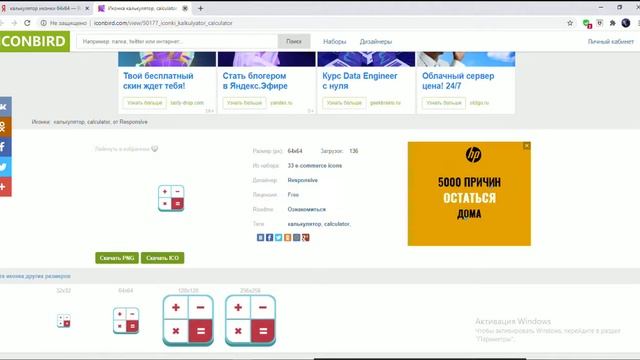
Task: Switch to the Yandex search tab
Action: [x=45, y=8]
